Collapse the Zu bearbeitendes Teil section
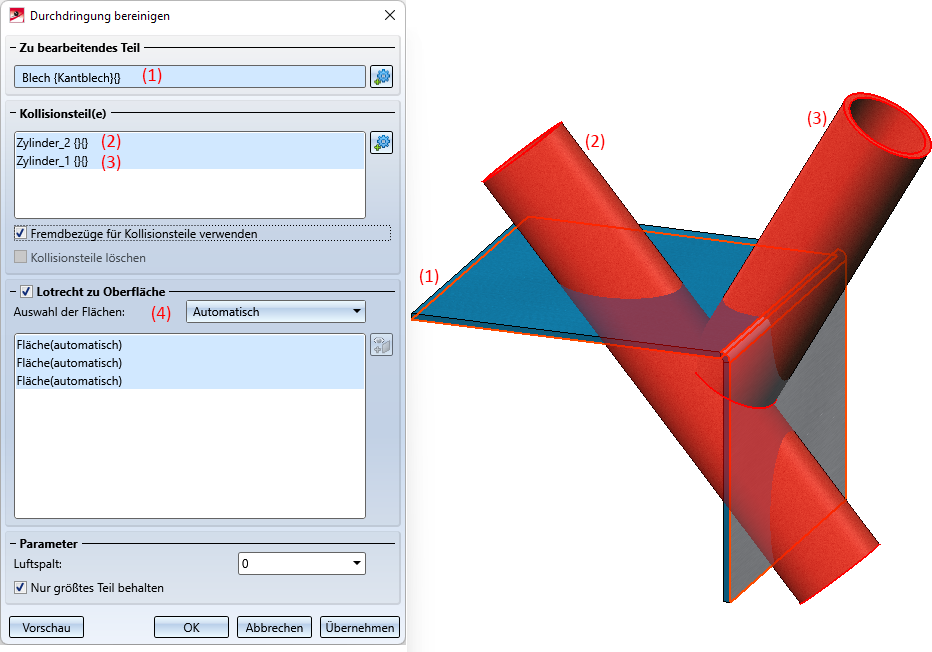This screenshot has height=652, width=932. pyautogui.click(x=13, y=48)
